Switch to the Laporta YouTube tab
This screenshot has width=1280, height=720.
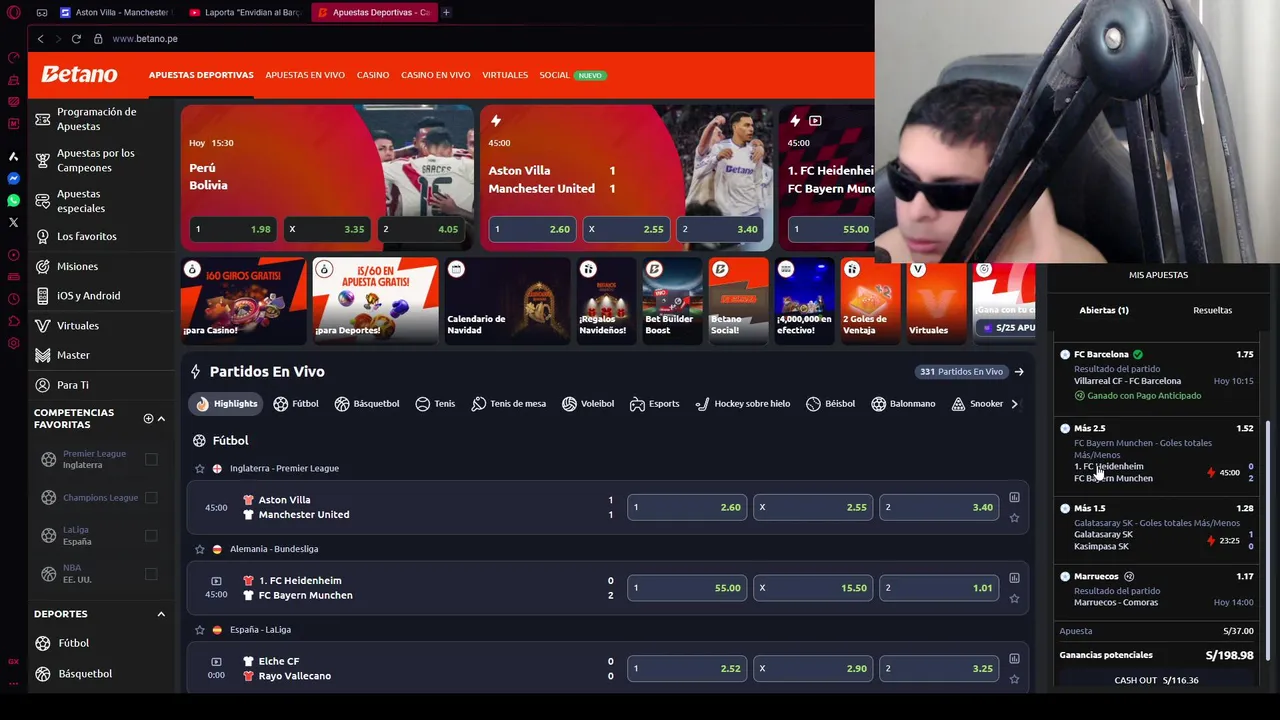point(245,12)
